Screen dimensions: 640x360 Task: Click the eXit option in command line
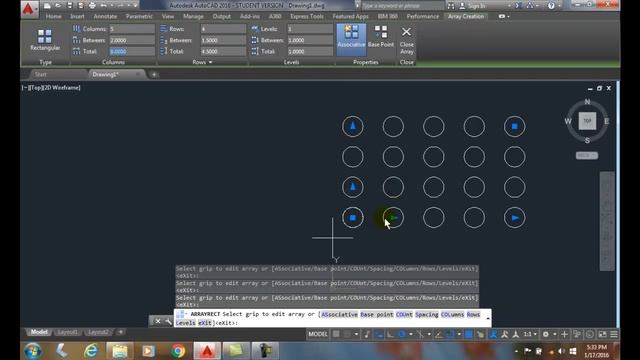[x=204, y=323]
